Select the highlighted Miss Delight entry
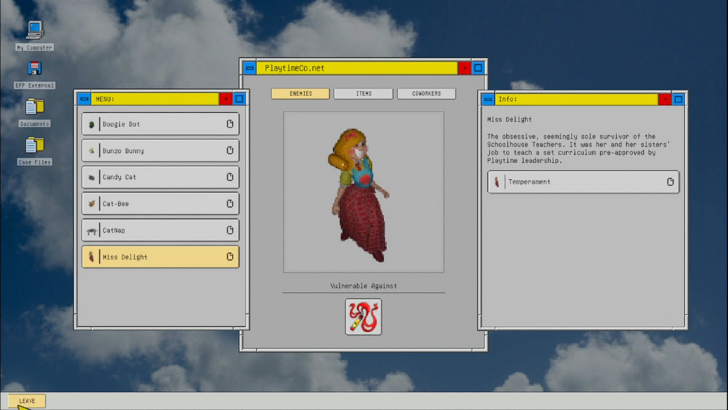The width and height of the screenshot is (728, 410). [x=161, y=257]
